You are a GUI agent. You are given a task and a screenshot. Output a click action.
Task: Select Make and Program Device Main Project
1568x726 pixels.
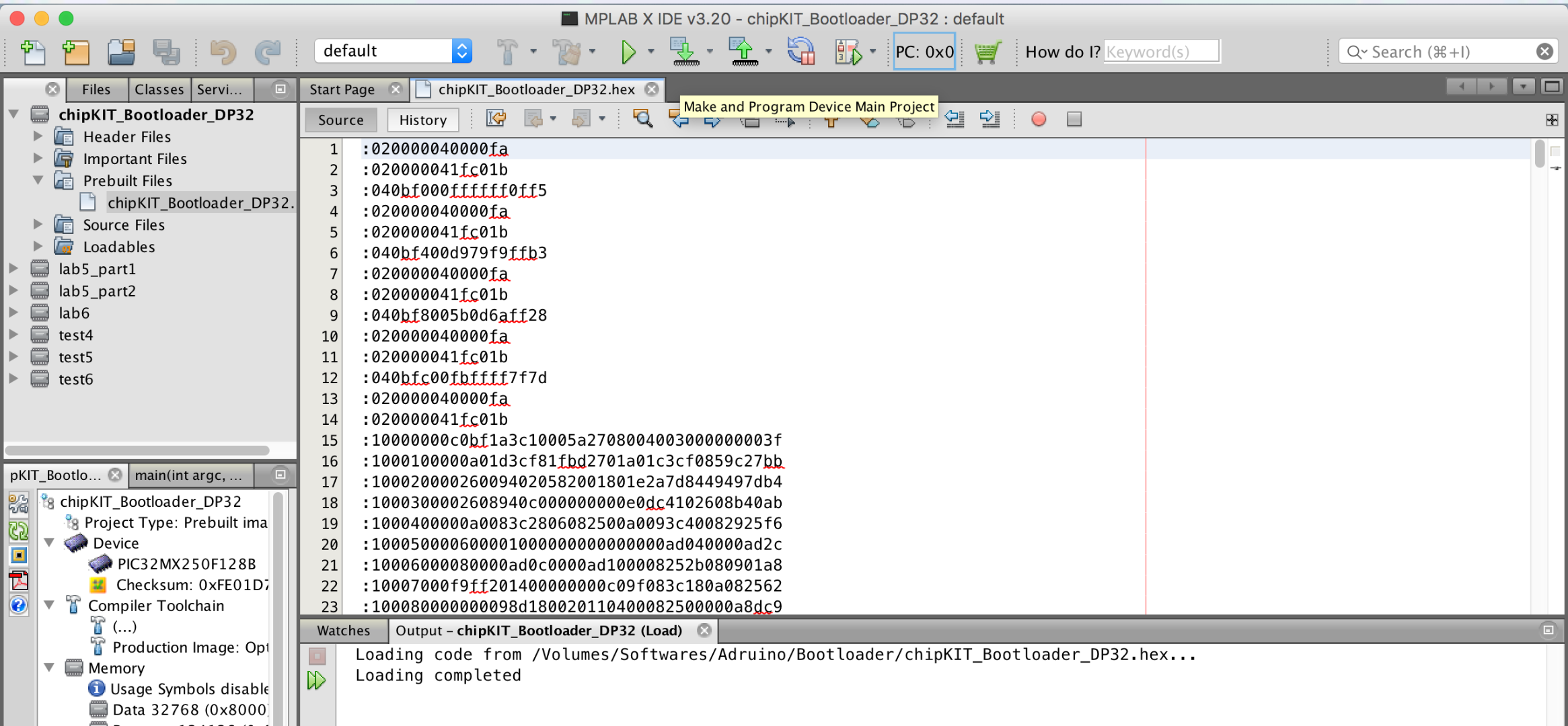click(x=685, y=51)
